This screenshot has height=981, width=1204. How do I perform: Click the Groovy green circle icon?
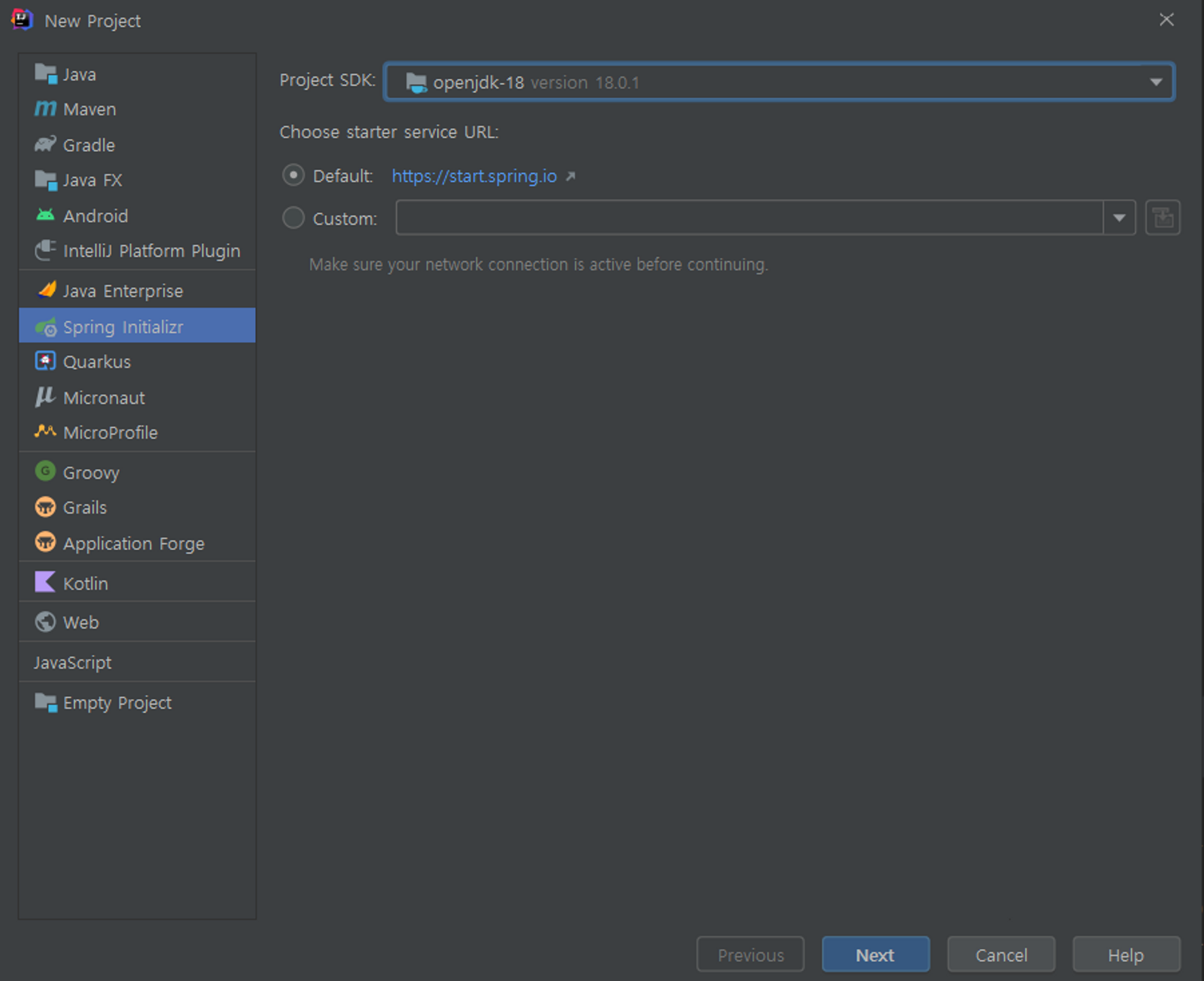(45, 472)
